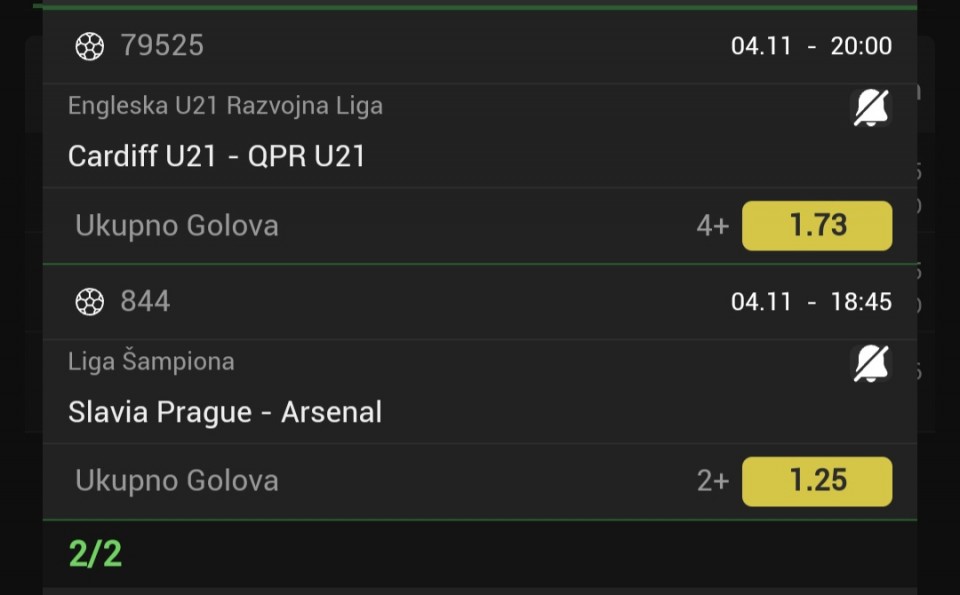The image size is (960, 595).
Task: Click the green 2/2 counter
Action: [95, 554]
